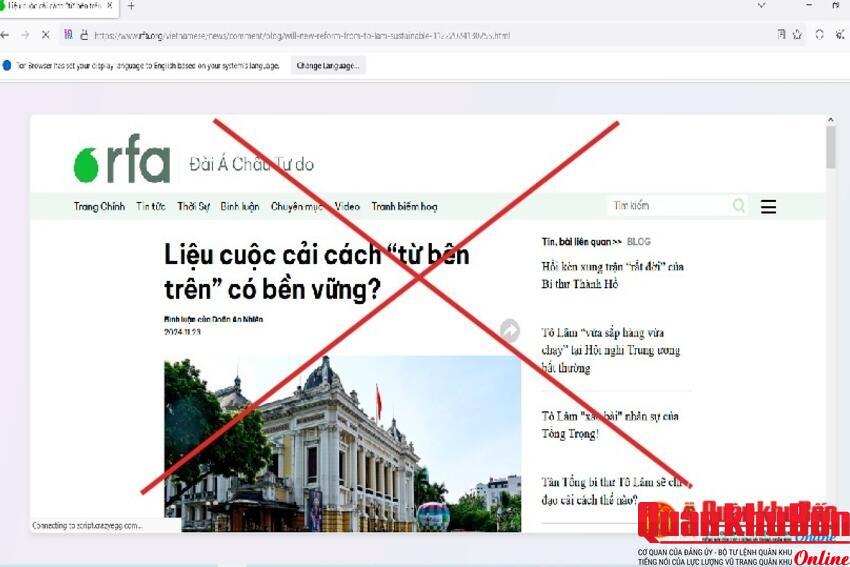Open the Tor circuit display icon
The height and width of the screenshot is (567, 850).
[x=68, y=35]
